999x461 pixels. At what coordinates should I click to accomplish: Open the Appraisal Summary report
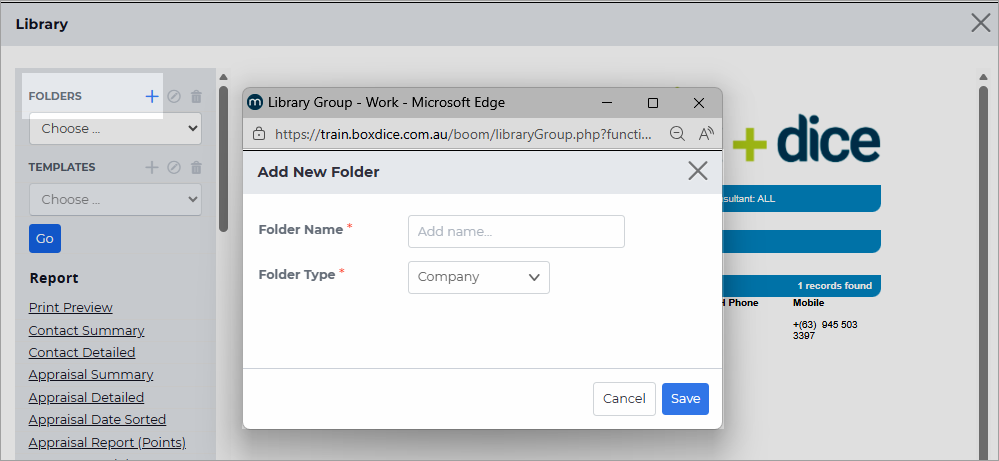point(91,374)
